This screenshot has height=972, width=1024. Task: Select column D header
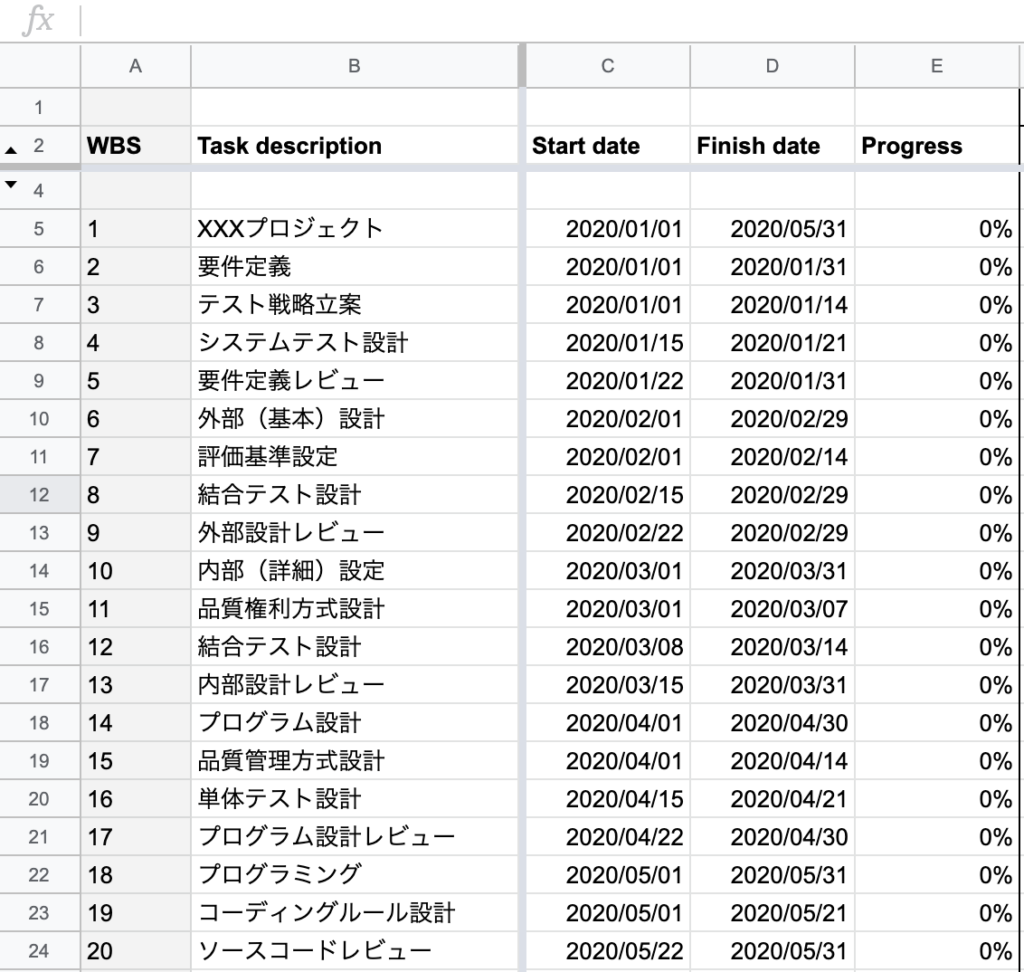[x=772, y=66]
